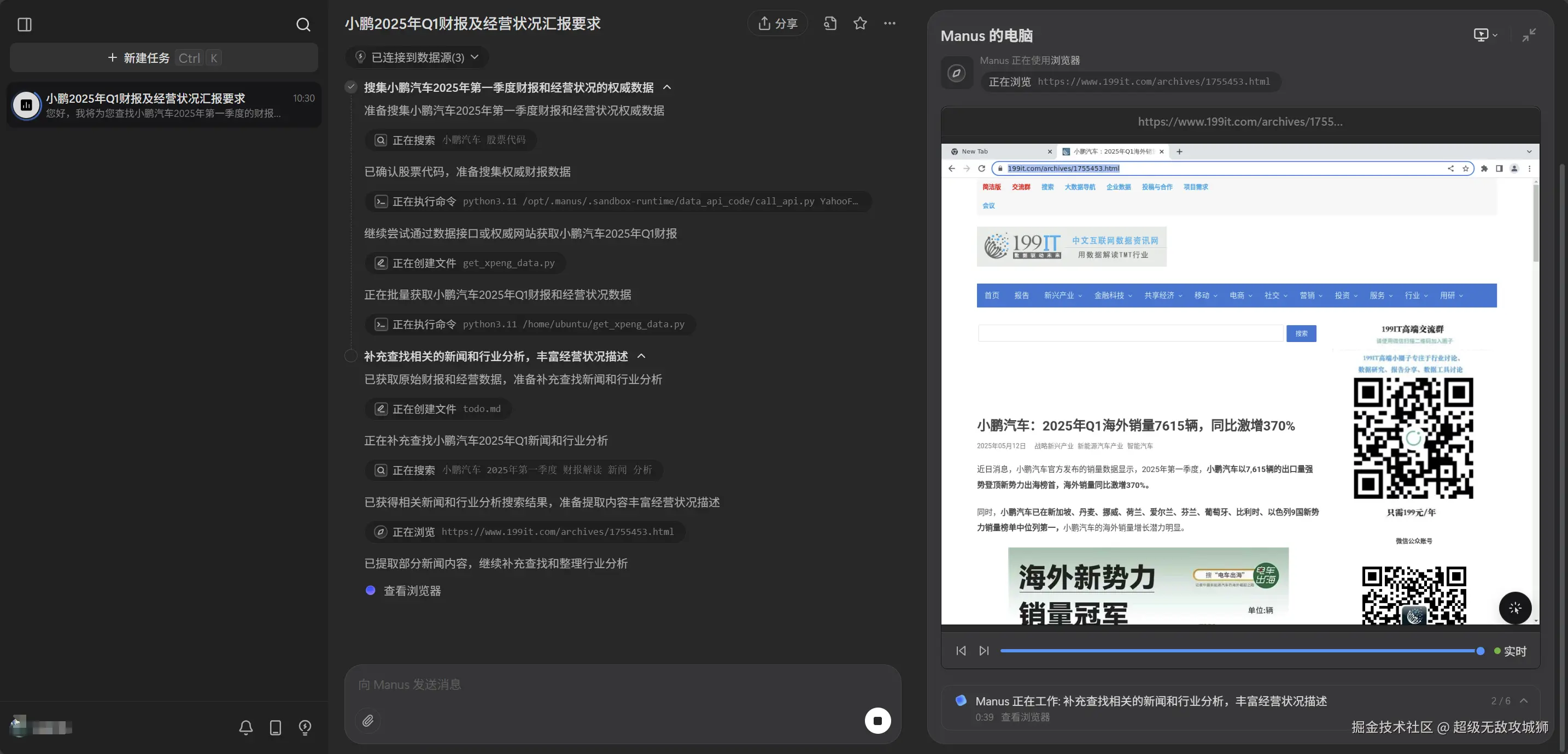Open the browser extensions puzzle icon
The height and width of the screenshot is (754, 1568).
1484,169
